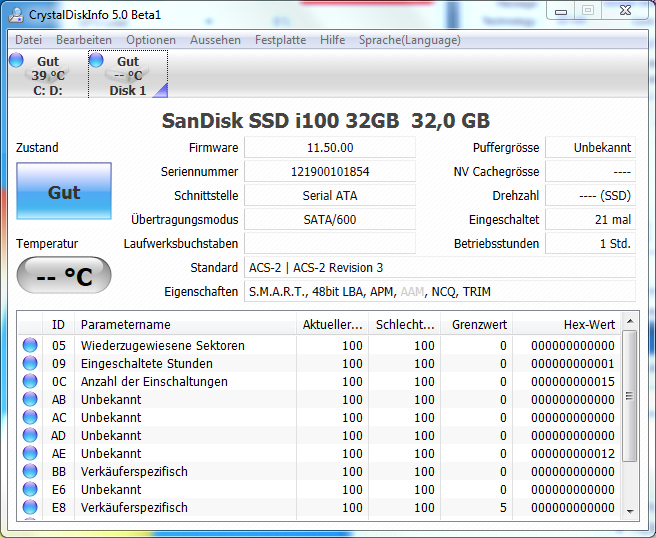Open the Bearbeiten menu
This screenshot has width=656, height=538.
pos(84,40)
